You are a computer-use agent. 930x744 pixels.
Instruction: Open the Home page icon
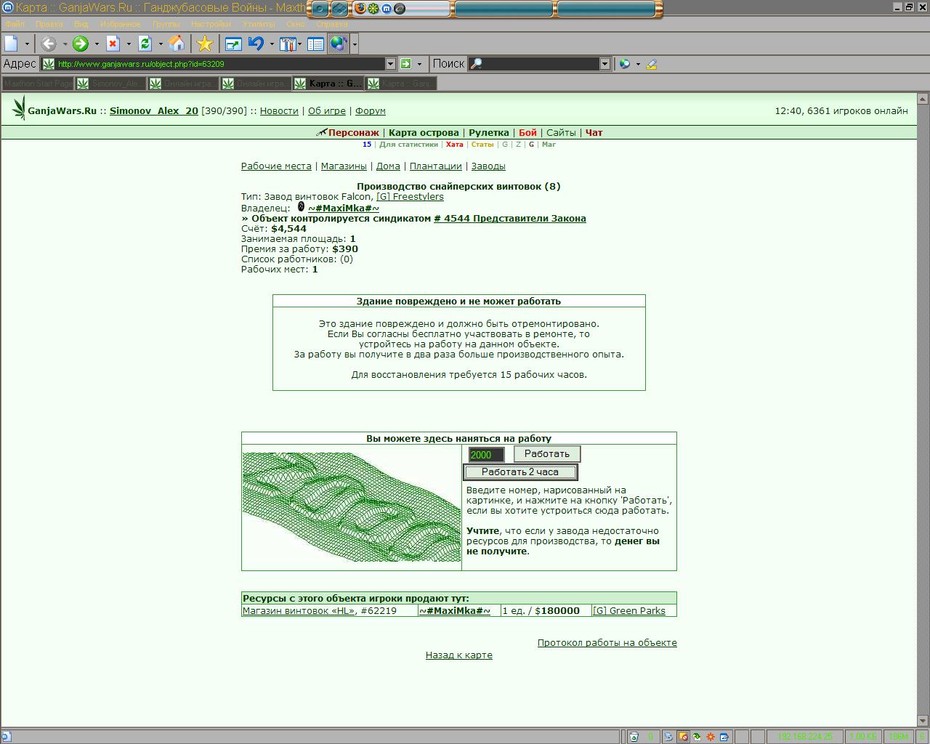click(176, 43)
